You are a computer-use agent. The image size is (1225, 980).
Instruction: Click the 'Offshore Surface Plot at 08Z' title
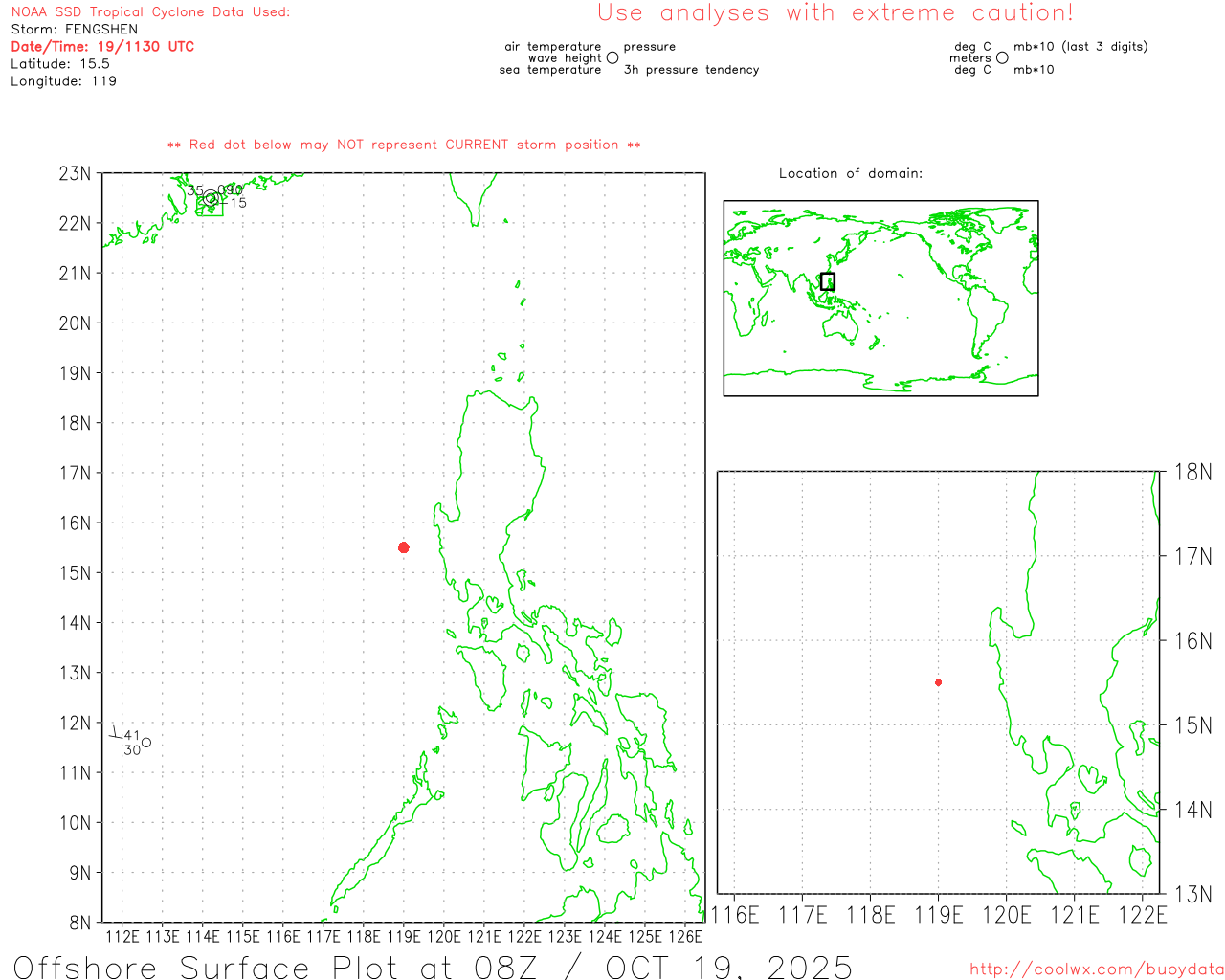(x=433, y=967)
